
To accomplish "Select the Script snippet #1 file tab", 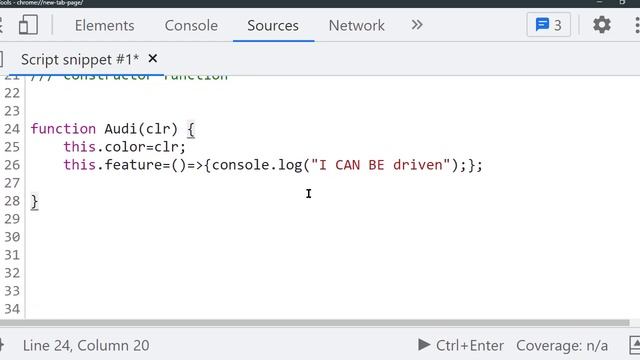I will point(80,60).
